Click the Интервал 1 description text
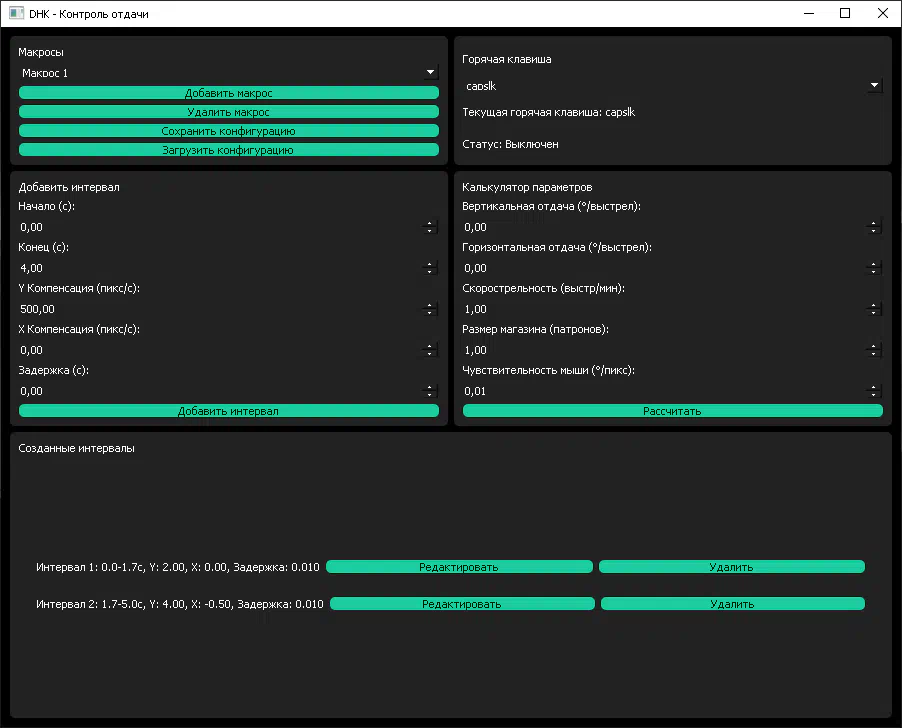 (178, 567)
